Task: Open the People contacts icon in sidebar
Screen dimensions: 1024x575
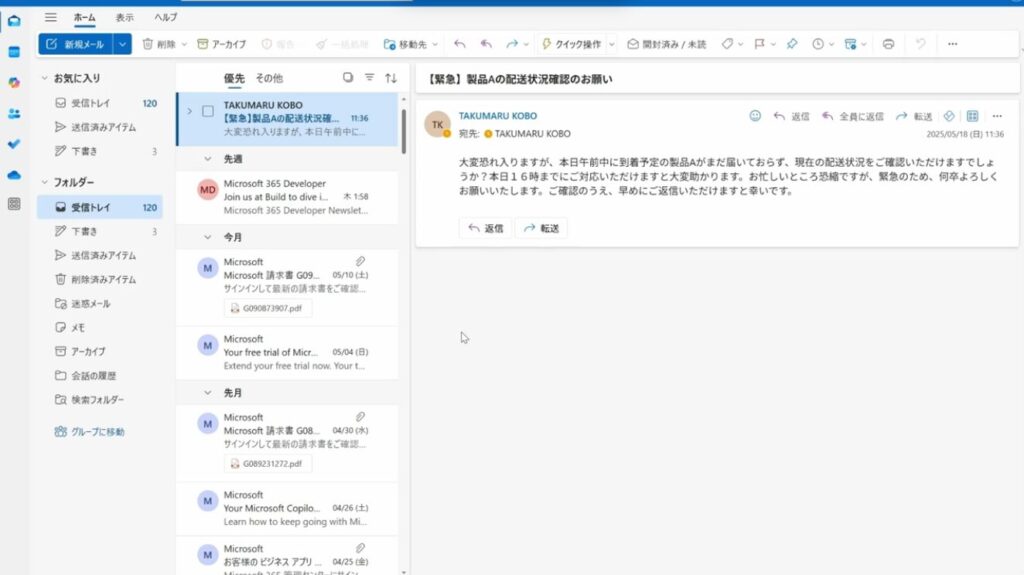Action: 14,113
